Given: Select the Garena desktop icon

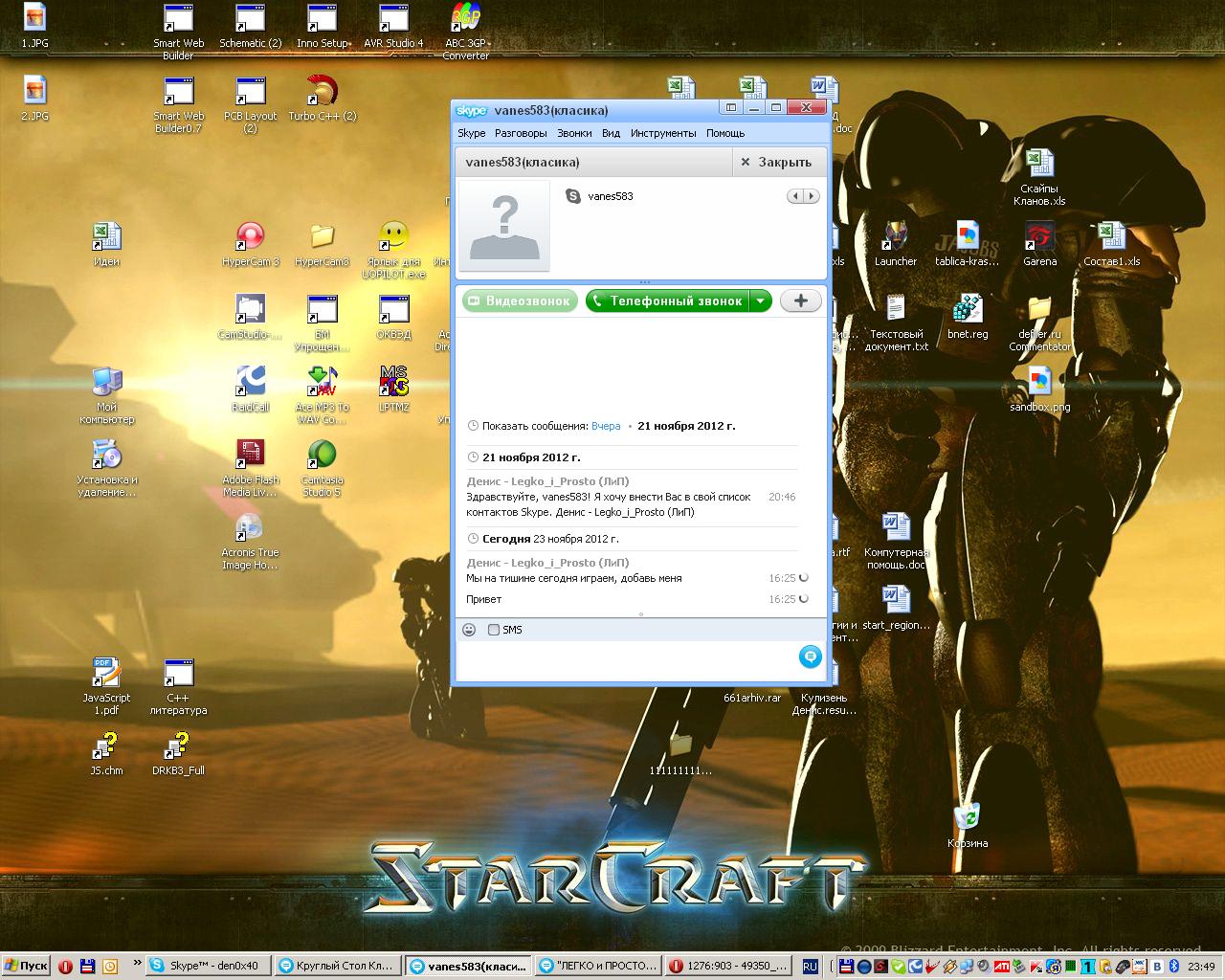Looking at the screenshot, I should point(1040,245).
